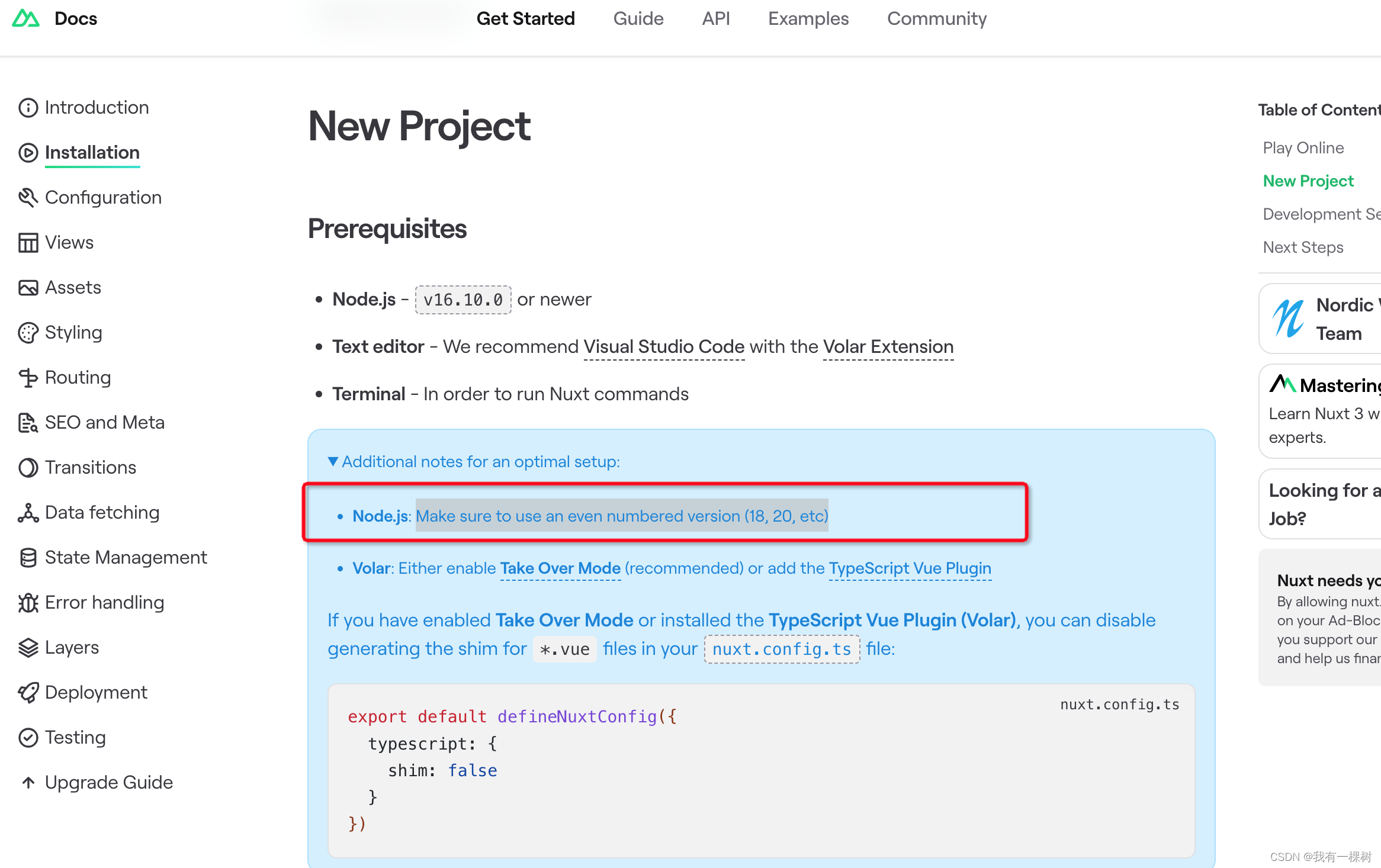Open the TypeScript Vue Plugin link
The width and height of the screenshot is (1381, 868).
(910, 568)
